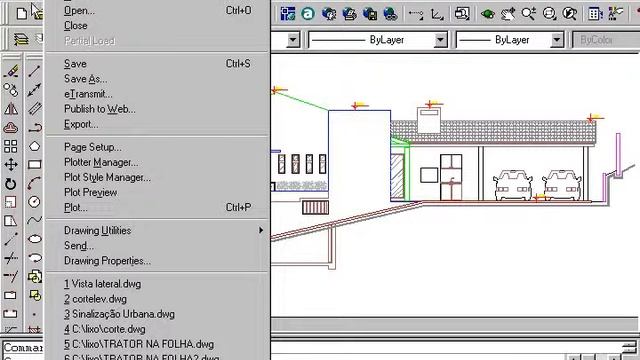Select the Trim tool
This screenshot has width=640, height=360.
(x=11, y=258)
